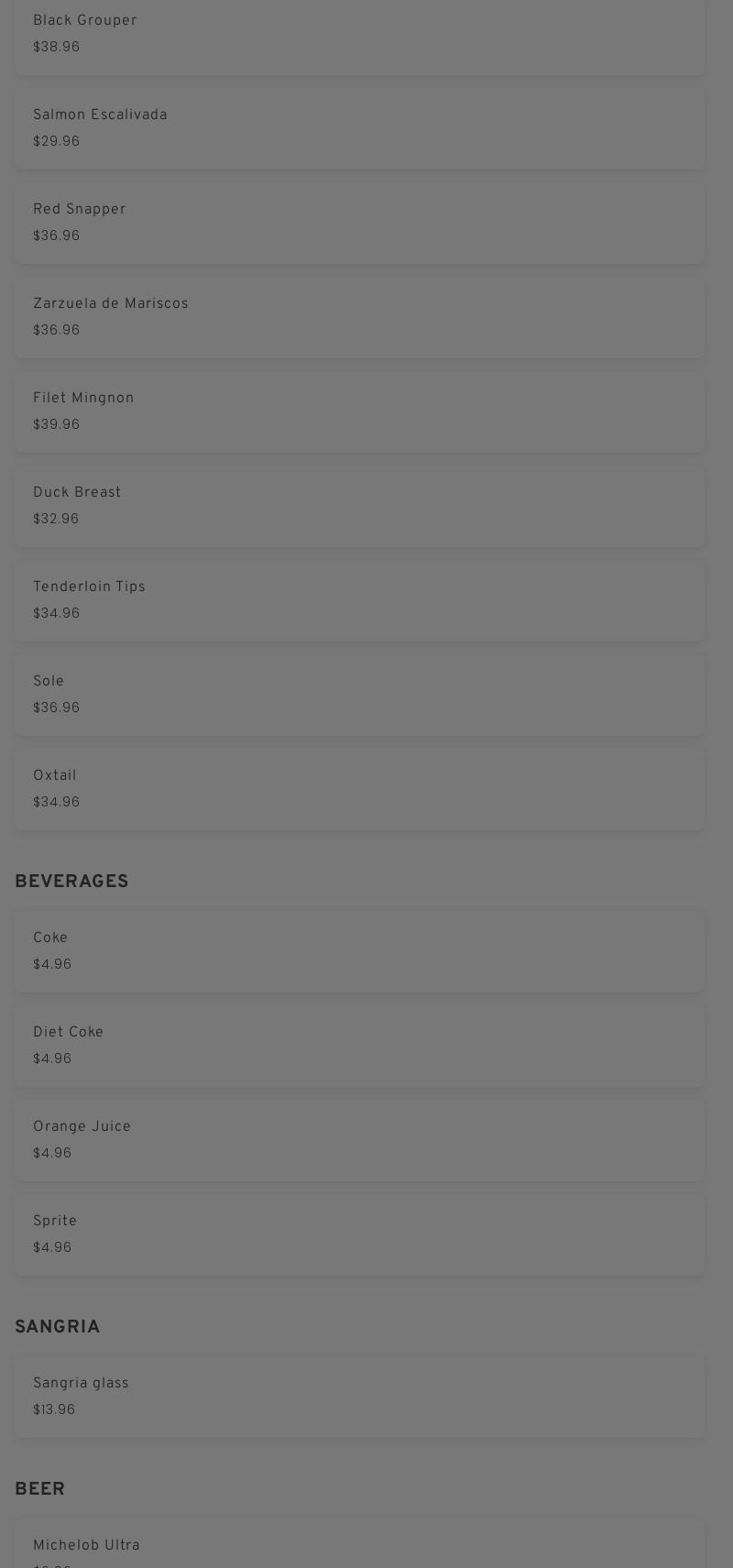Screen dimensions: 733x1568
Task: Open the Orange Juice item
Action: [359, 1140]
